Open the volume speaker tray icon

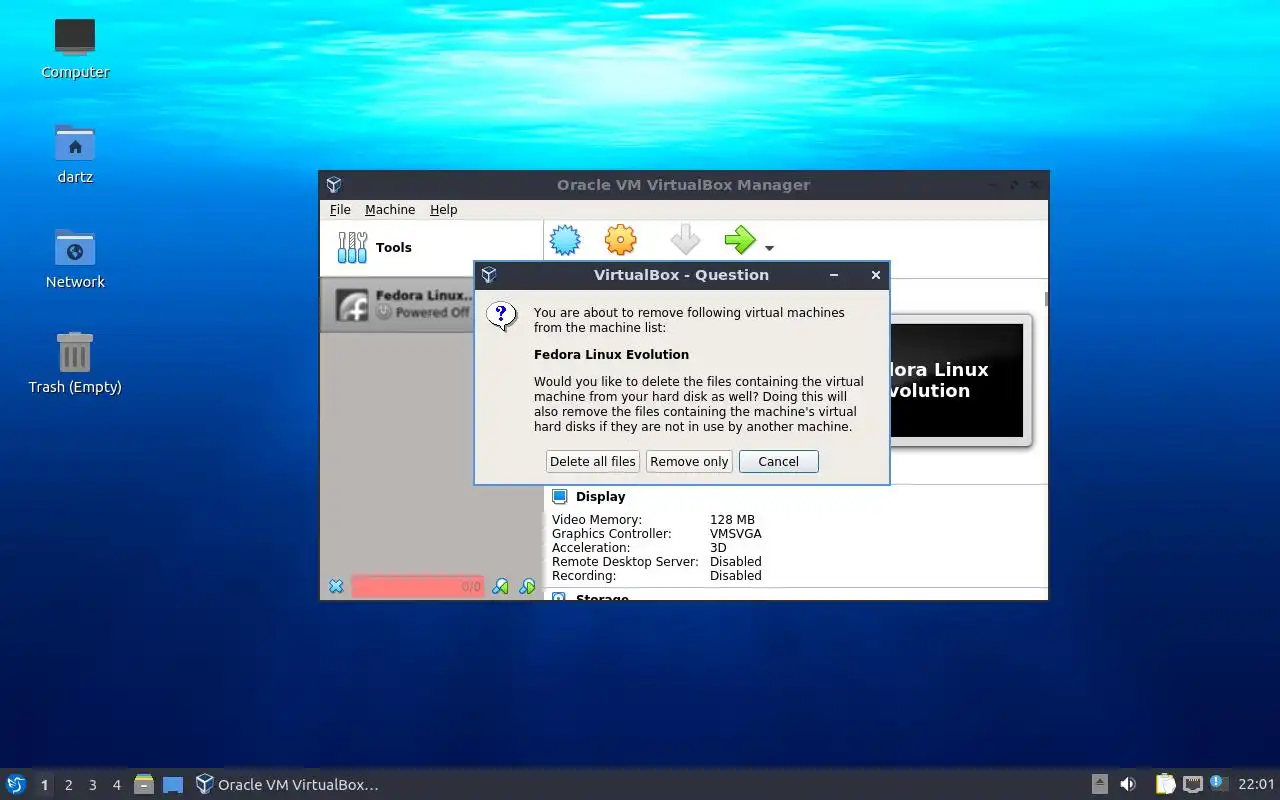click(x=1128, y=784)
